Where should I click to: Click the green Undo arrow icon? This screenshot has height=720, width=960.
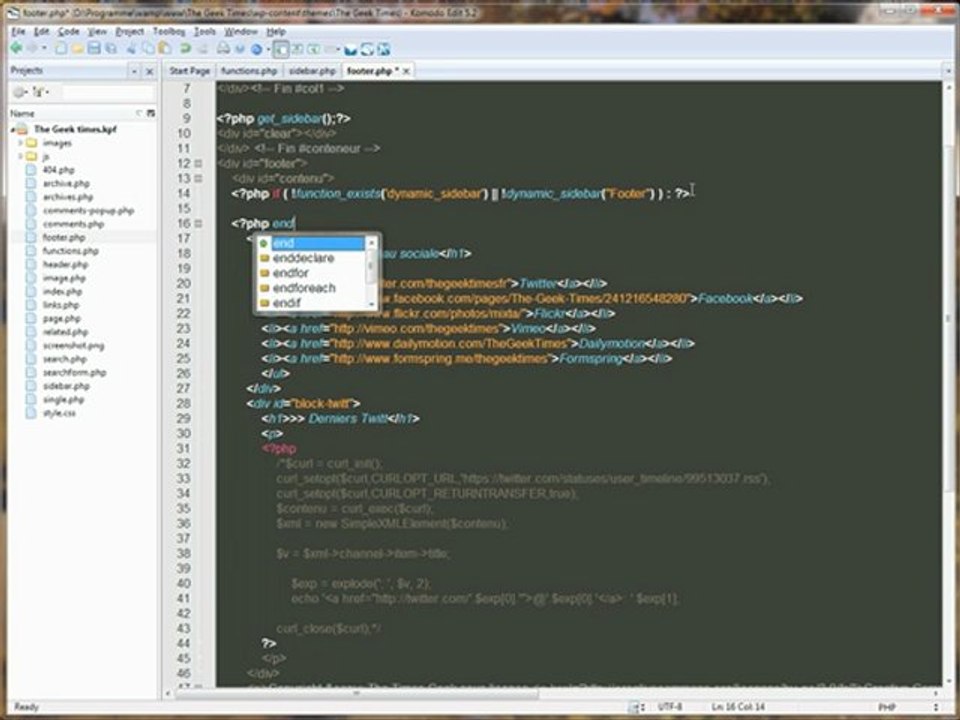185,48
